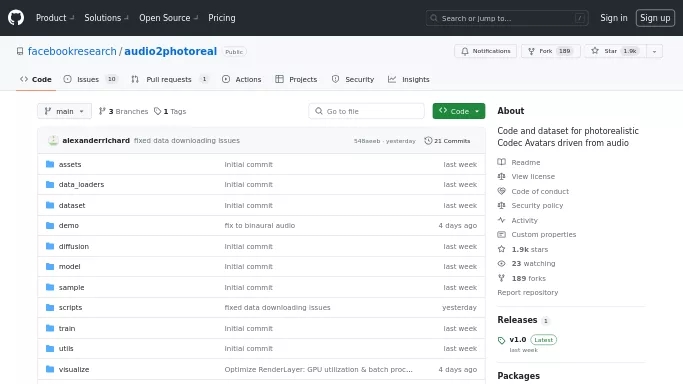Open the Security policy link
Viewport: 683px width, 384px height.
tap(537, 205)
